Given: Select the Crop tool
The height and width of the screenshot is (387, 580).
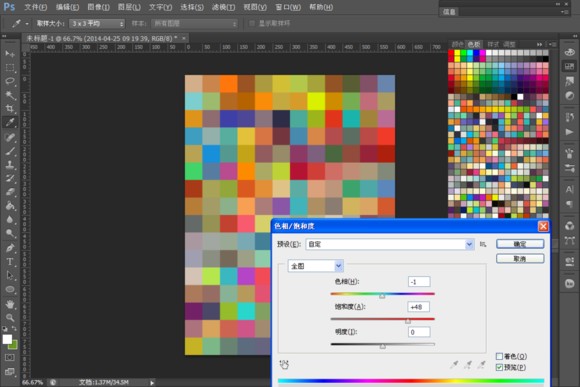Looking at the screenshot, I should [x=10, y=108].
